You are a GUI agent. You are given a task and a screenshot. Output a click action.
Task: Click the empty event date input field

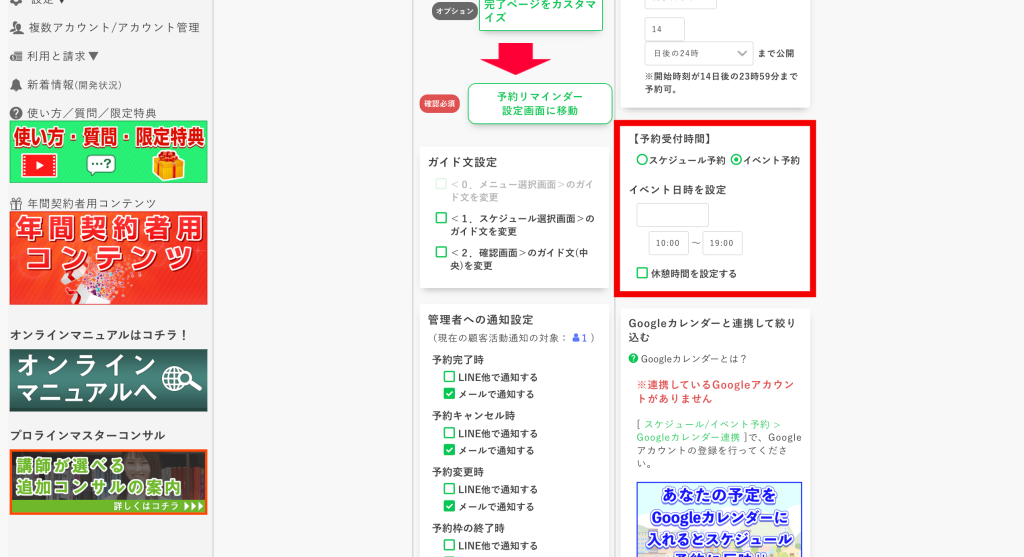(x=673, y=215)
